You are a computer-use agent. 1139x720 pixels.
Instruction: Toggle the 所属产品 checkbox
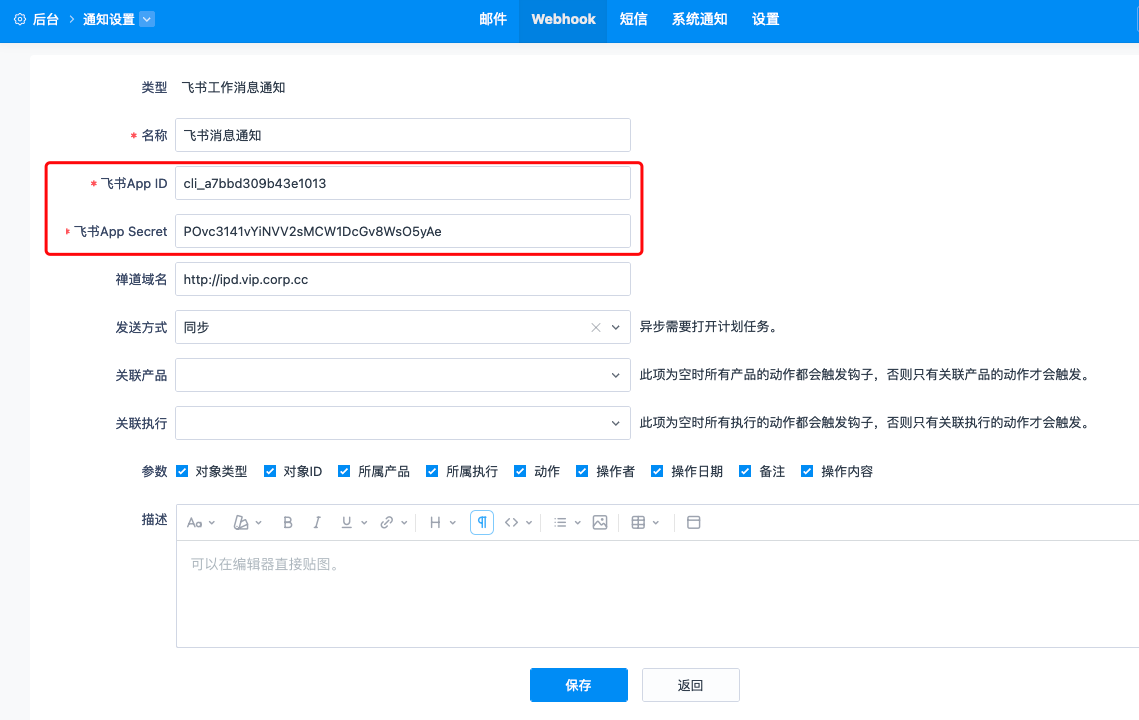pyautogui.click(x=344, y=472)
